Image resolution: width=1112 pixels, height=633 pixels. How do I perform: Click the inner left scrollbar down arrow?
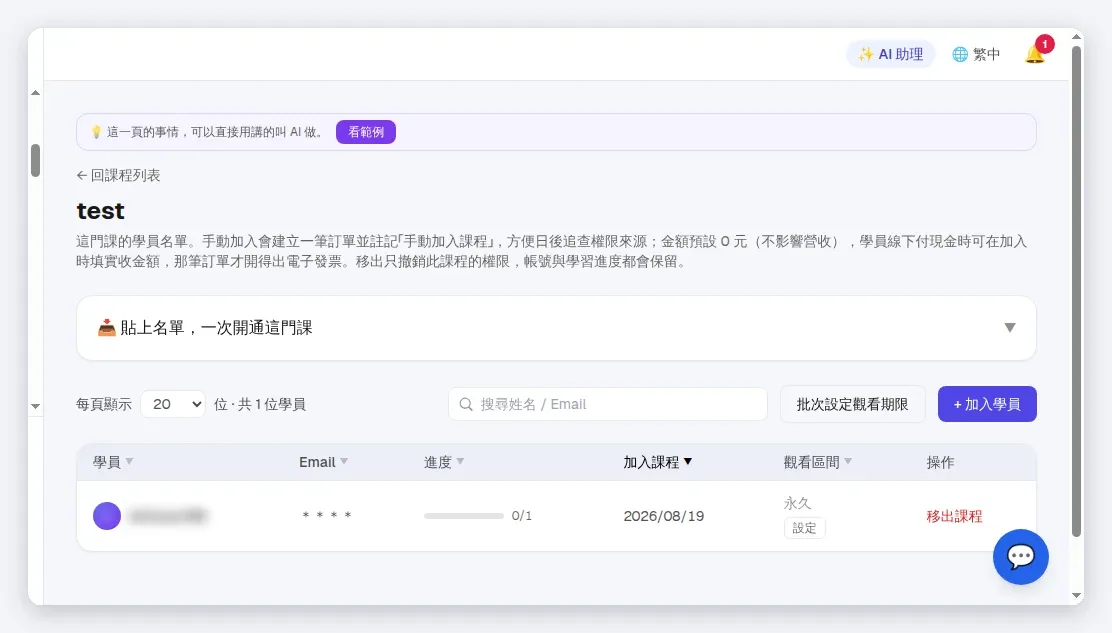pos(35,407)
